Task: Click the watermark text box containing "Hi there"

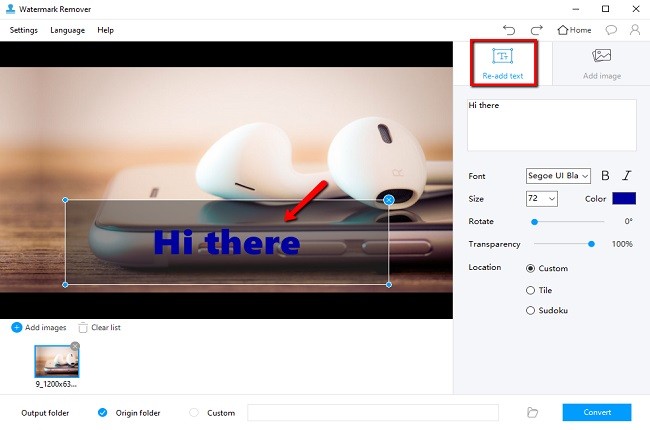Action: (552, 125)
